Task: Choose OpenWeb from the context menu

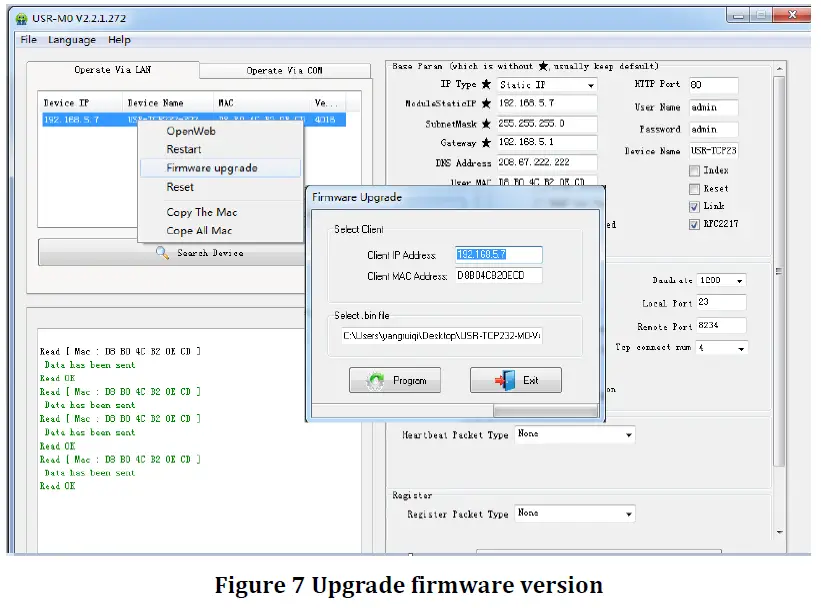Action: 191,131
